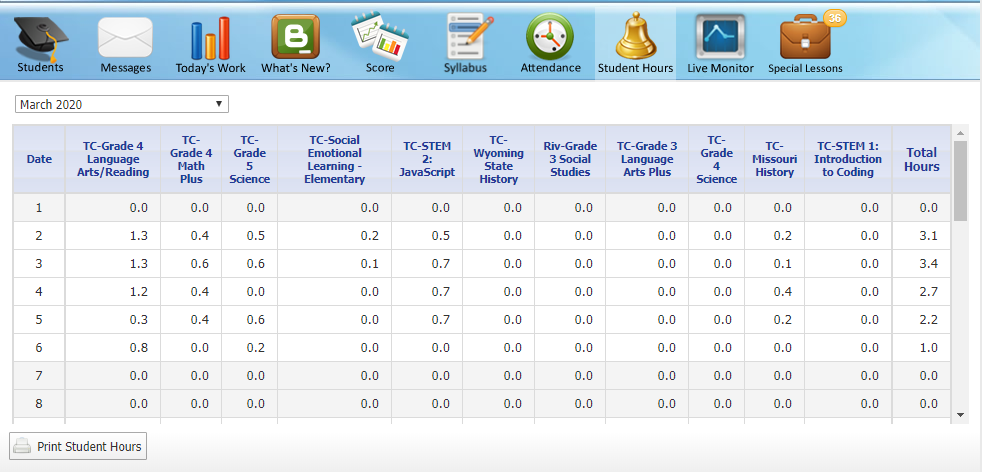Click the 36 notification badge

834,18
